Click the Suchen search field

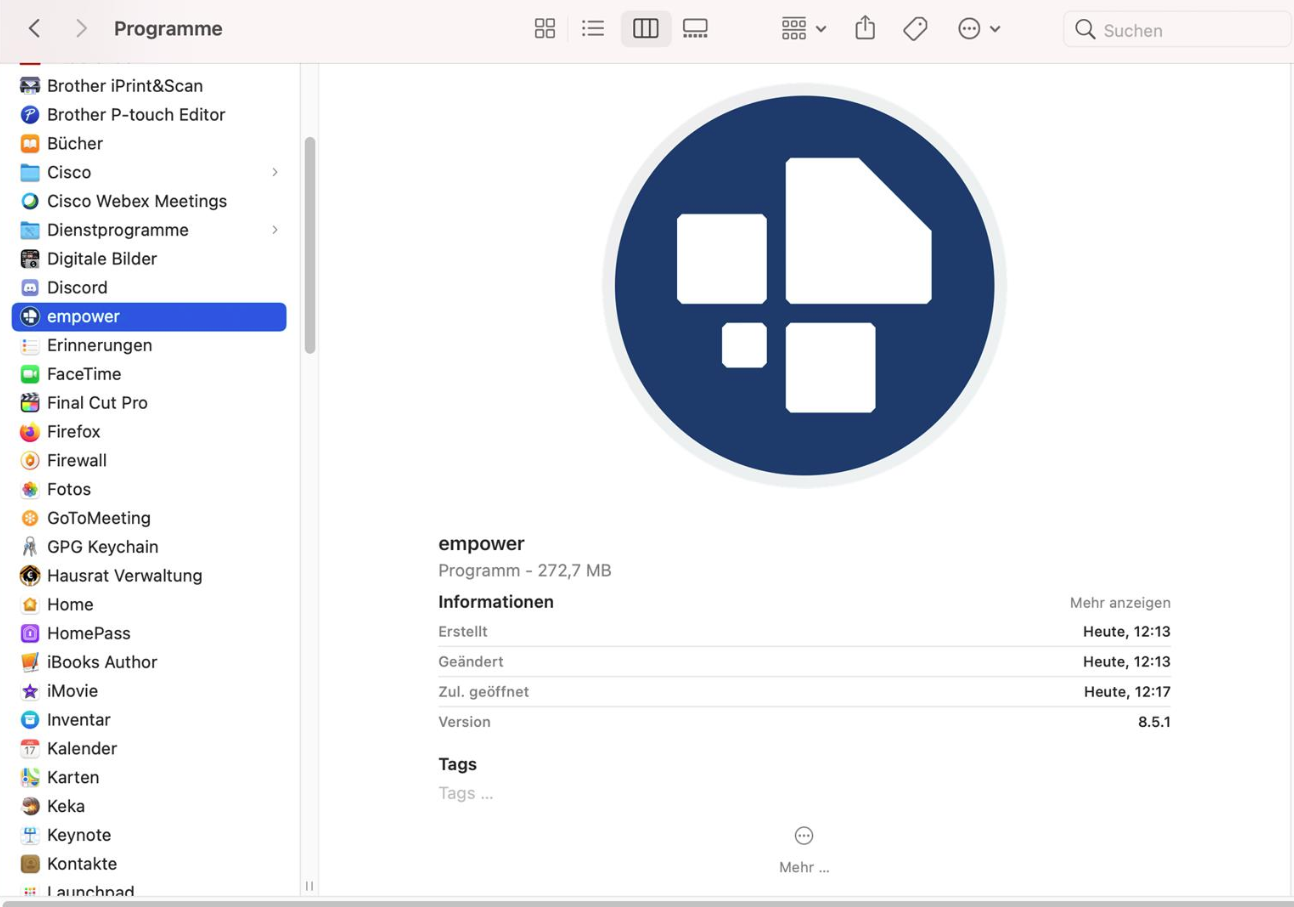click(1177, 30)
